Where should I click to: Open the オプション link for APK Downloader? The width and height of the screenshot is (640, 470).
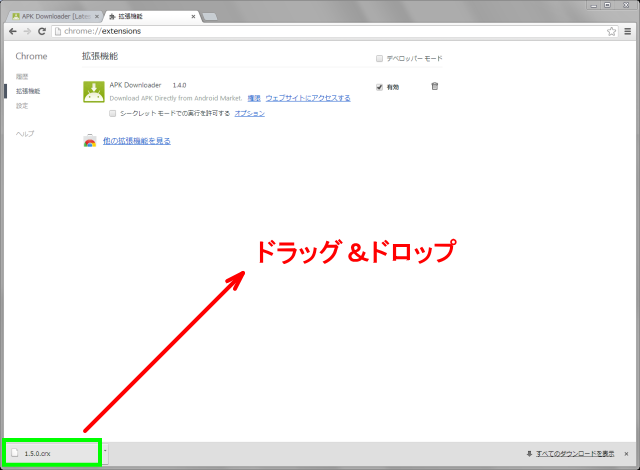(249, 114)
